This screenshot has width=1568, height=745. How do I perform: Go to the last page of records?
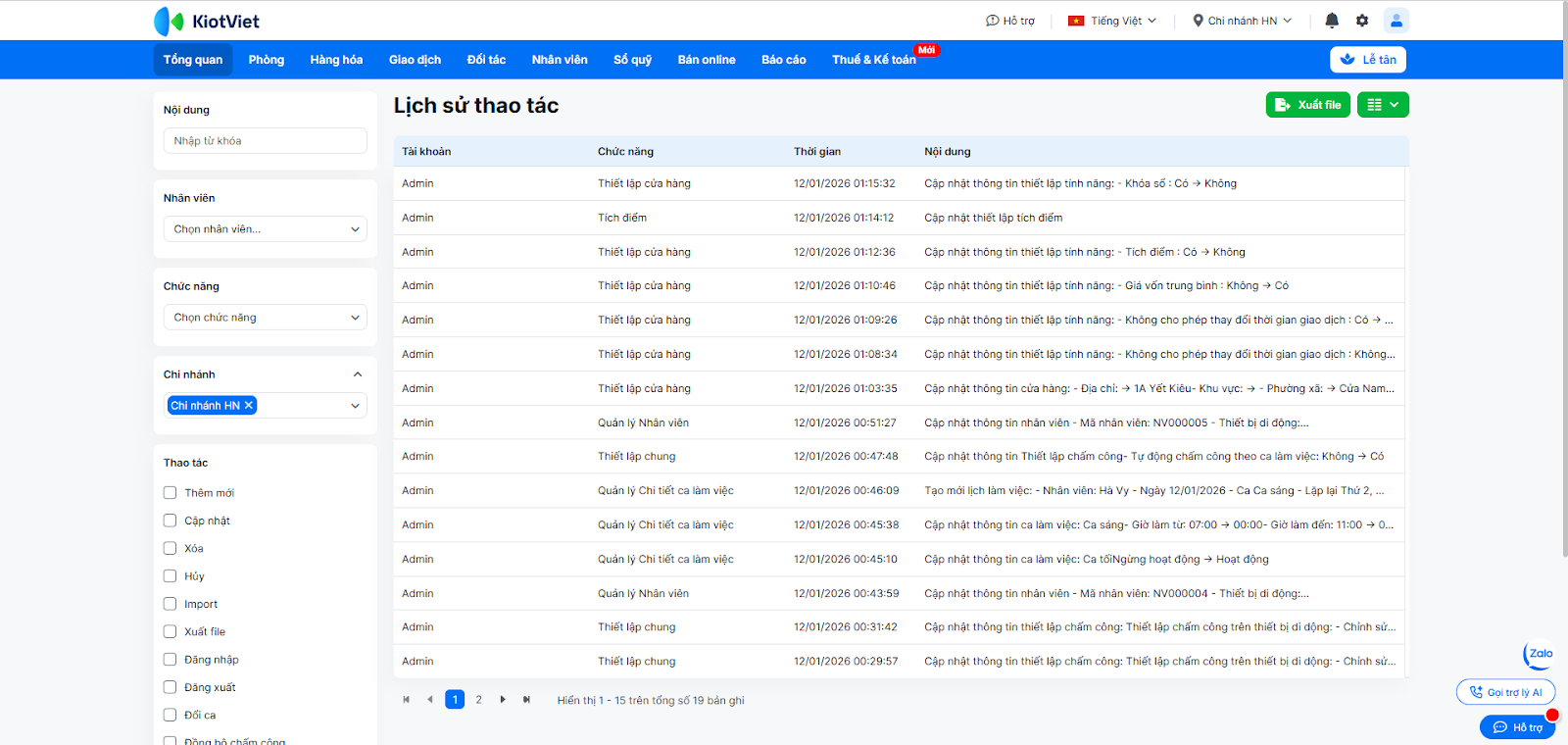pos(526,700)
